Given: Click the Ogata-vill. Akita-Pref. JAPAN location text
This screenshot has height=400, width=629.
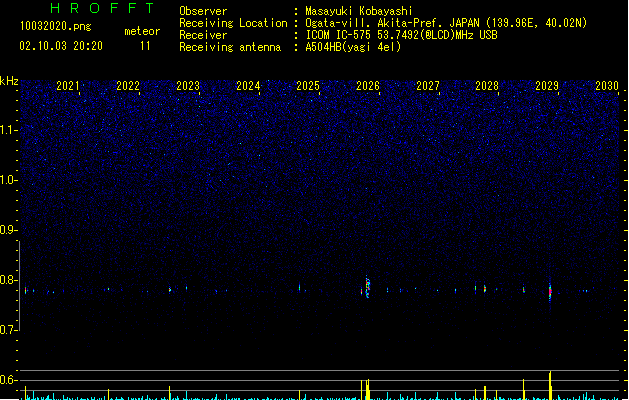Looking at the screenshot, I should 446,23.
